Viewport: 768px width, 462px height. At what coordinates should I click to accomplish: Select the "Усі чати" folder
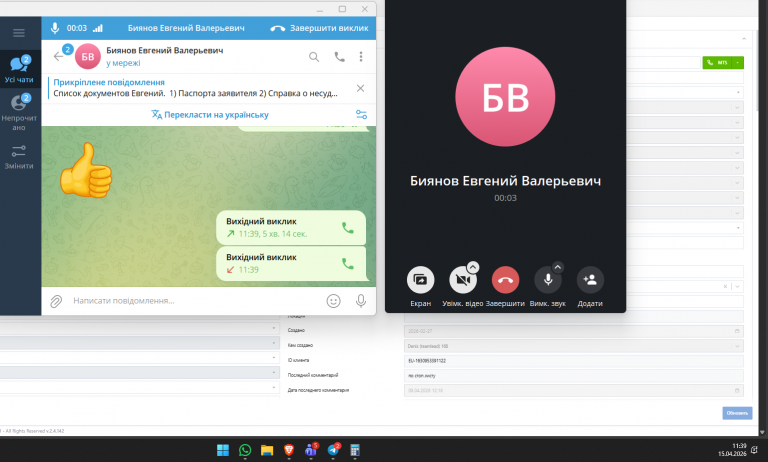20,70
